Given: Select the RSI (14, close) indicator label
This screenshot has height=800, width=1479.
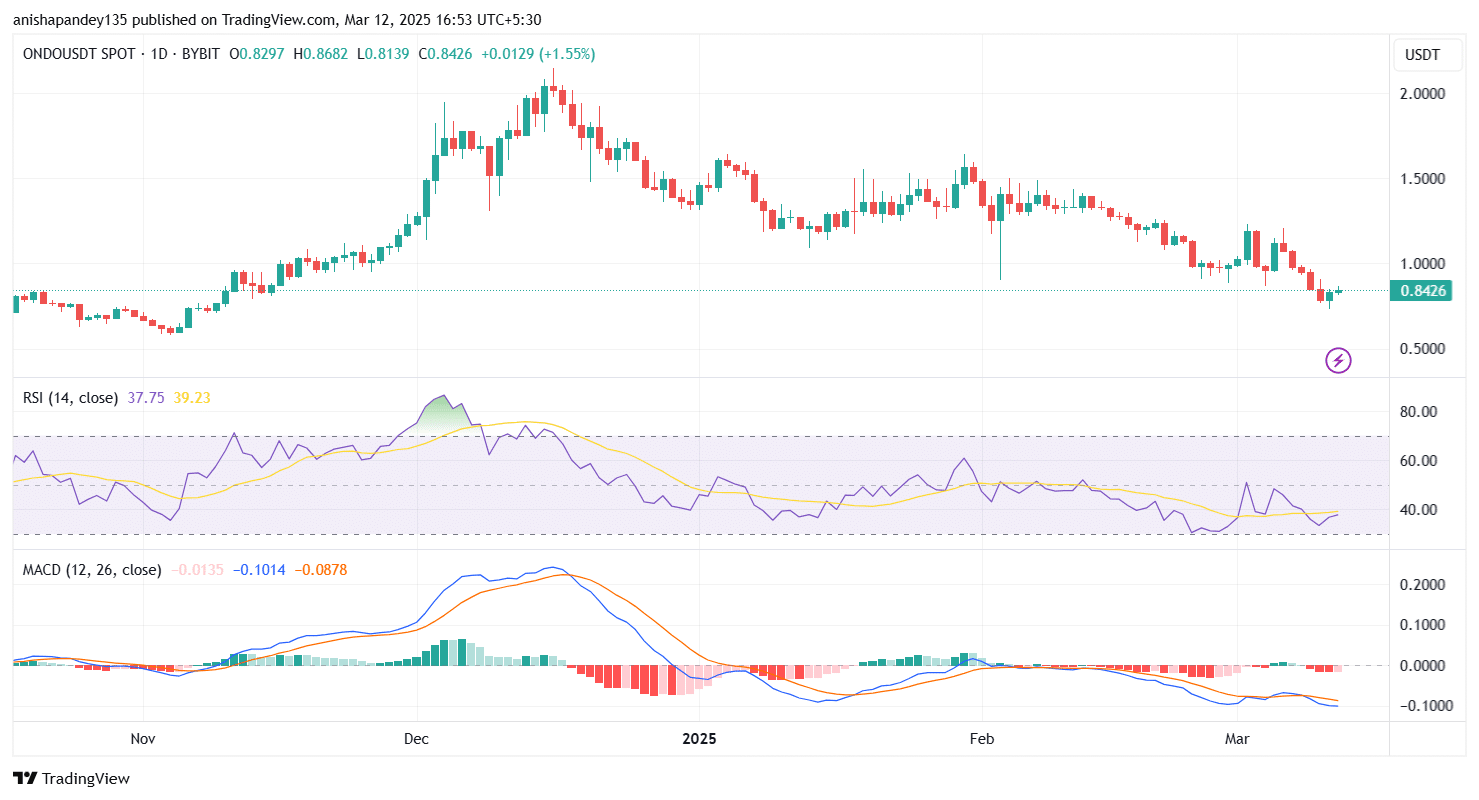Looking at the screenshot, I should tap(70, 398).
